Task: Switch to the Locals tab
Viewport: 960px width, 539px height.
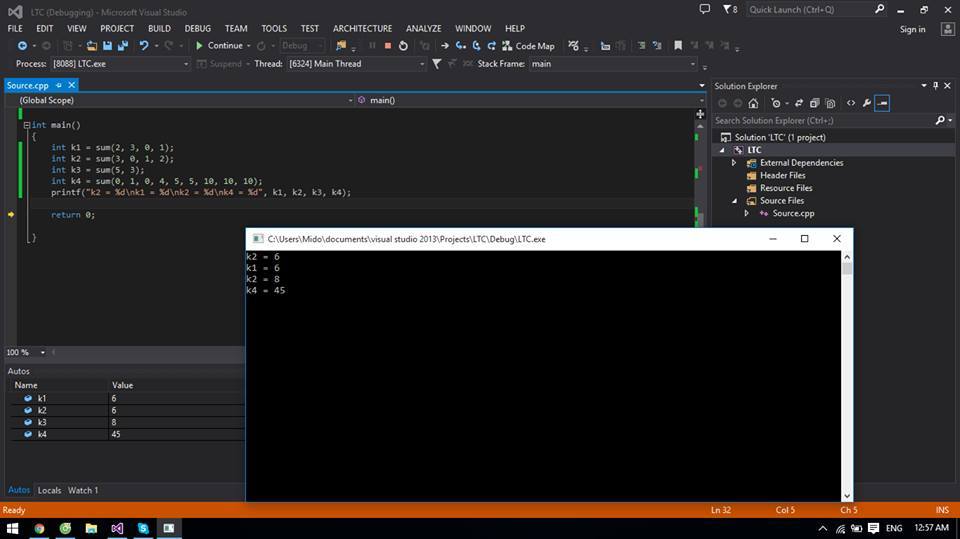Action: point(49,490)
